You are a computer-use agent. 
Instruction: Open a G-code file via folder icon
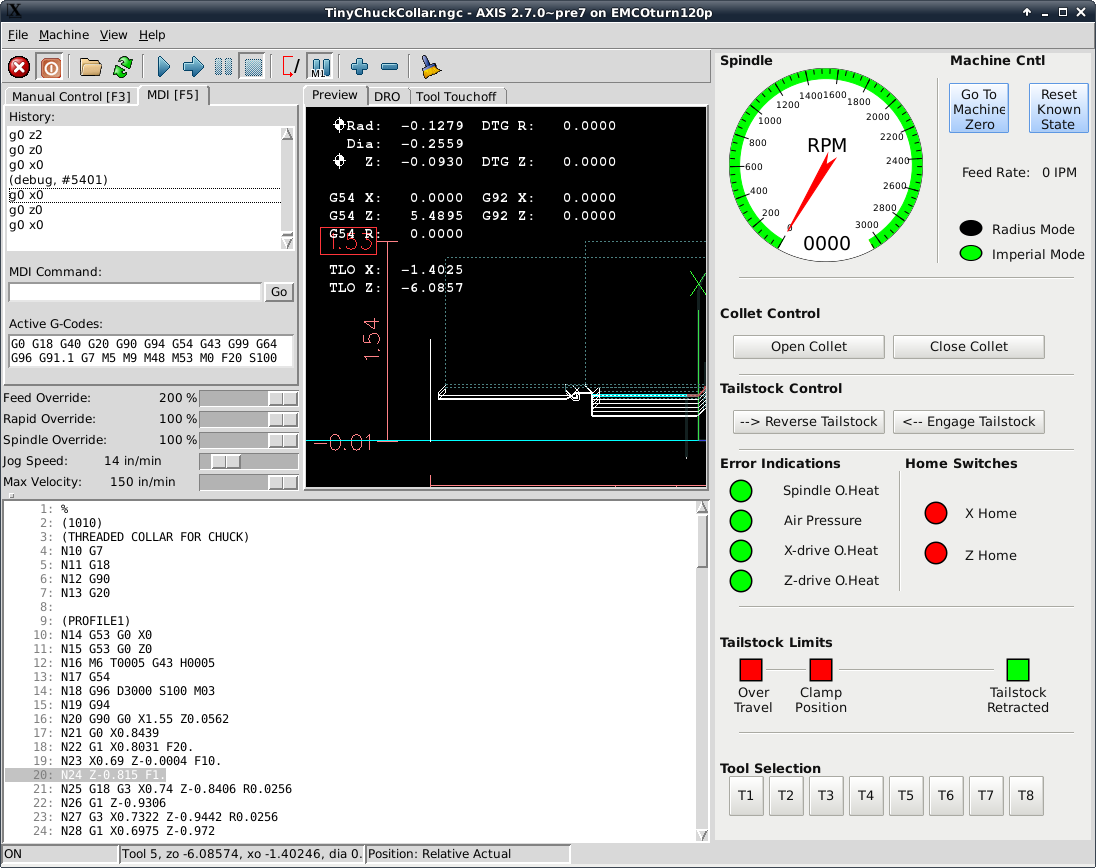pos(90,67)
